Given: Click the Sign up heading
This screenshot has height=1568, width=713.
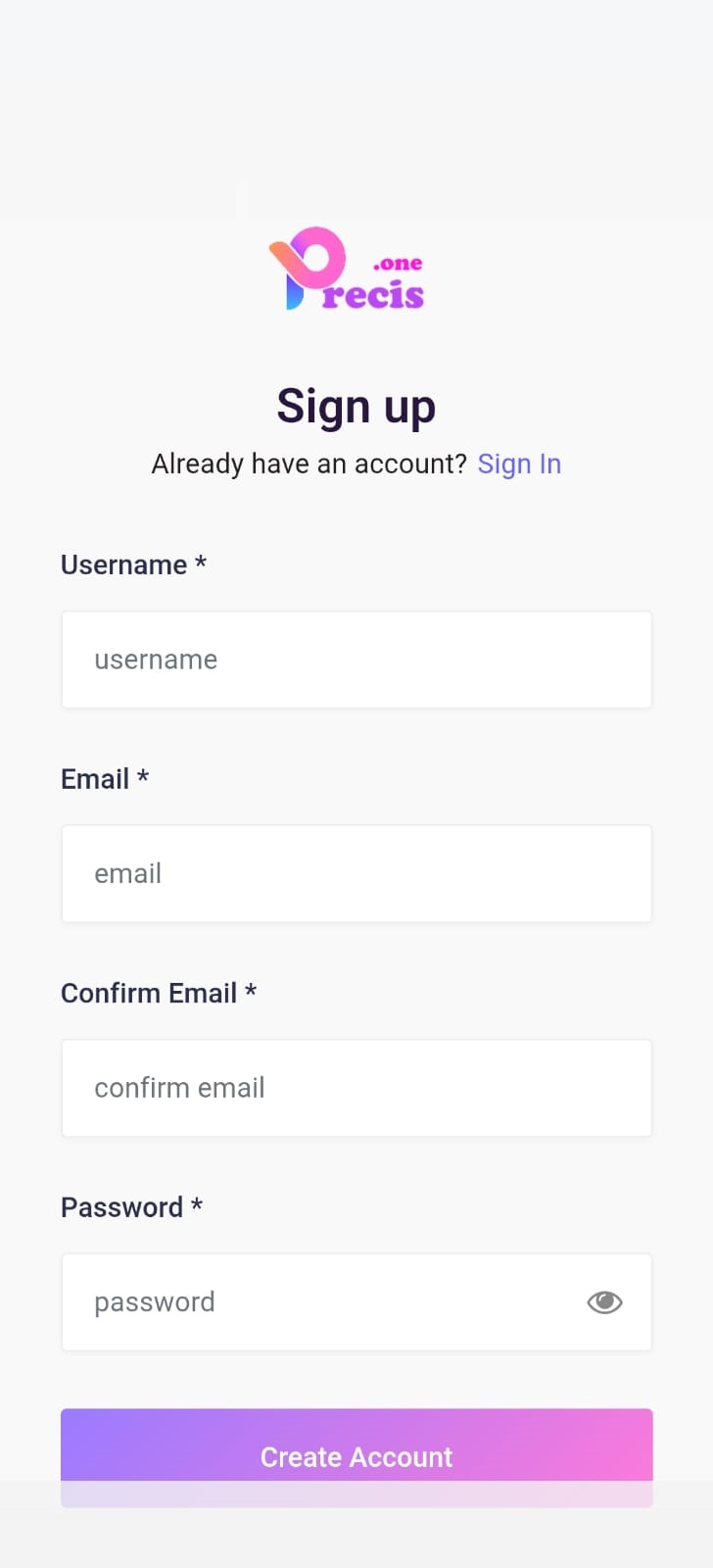Looking at the screenshot, I should click(356, 407).
